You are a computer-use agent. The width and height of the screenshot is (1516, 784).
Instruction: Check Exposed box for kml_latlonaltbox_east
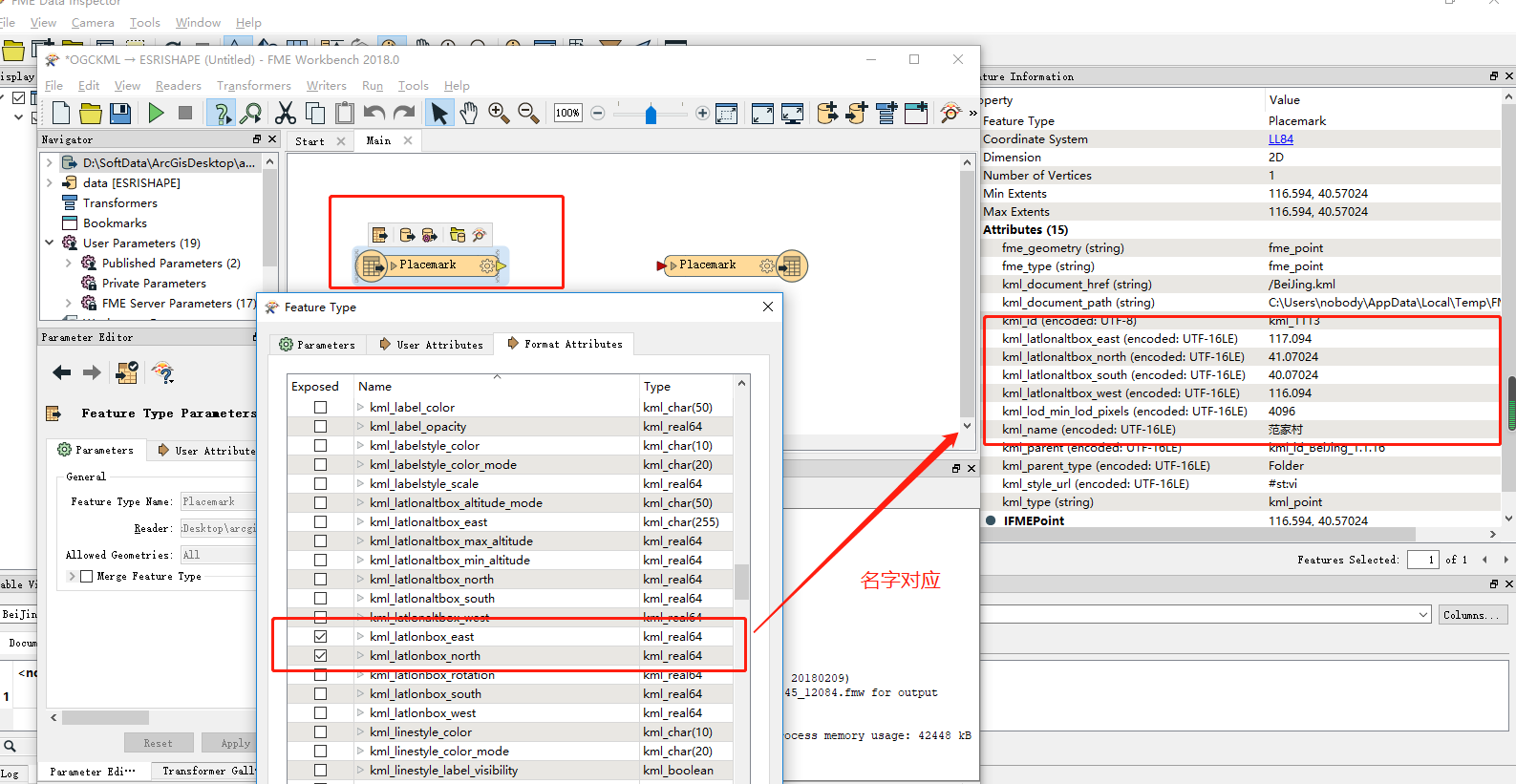coord(321,521)
